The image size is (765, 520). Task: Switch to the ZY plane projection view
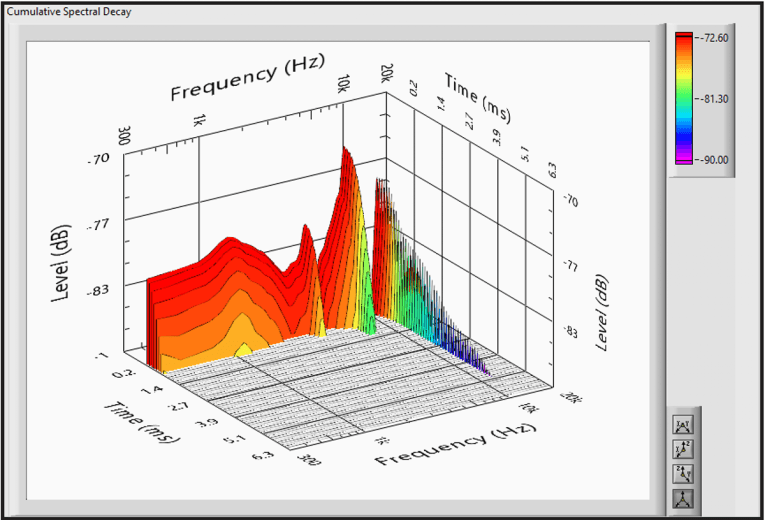[685, 473]
